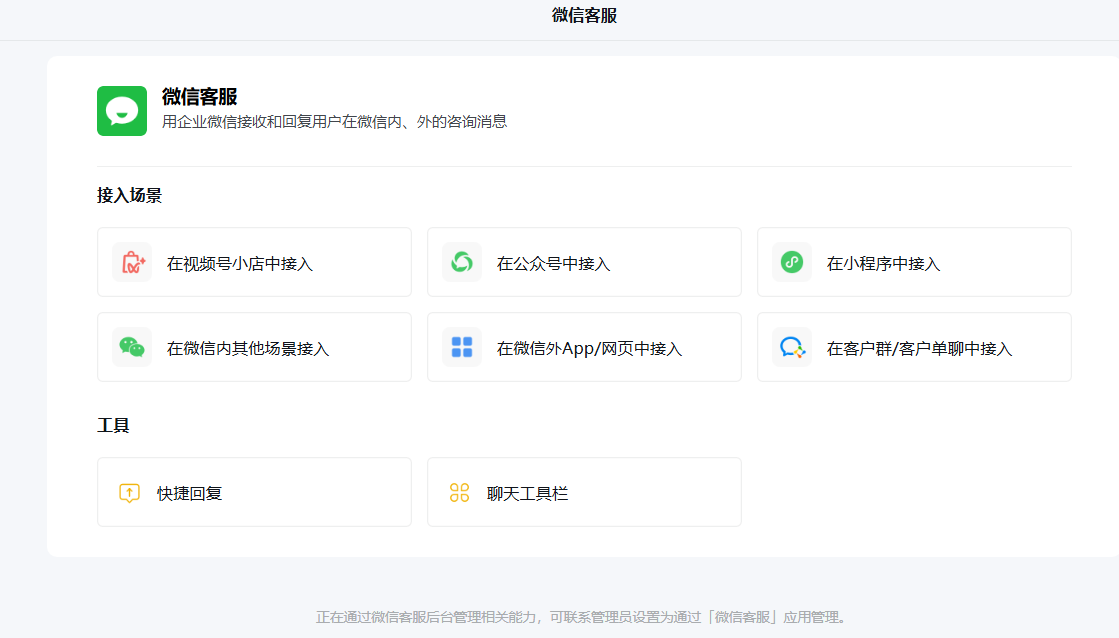Screen dimensions: 1119x638
Task: Open 在微信内其他场景接入 card
Action: 255,347
